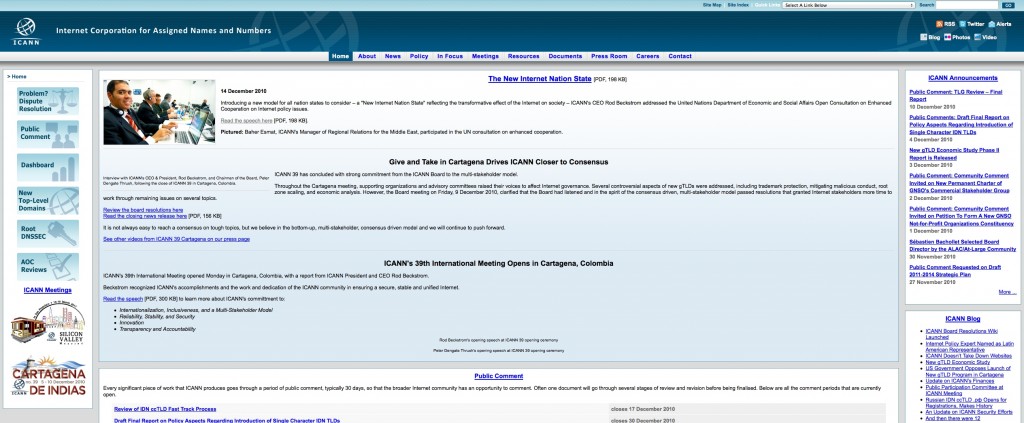Open the Resources nav menu
The height and width of the screenshot is (423, 1024).
(x=524, y=56)
